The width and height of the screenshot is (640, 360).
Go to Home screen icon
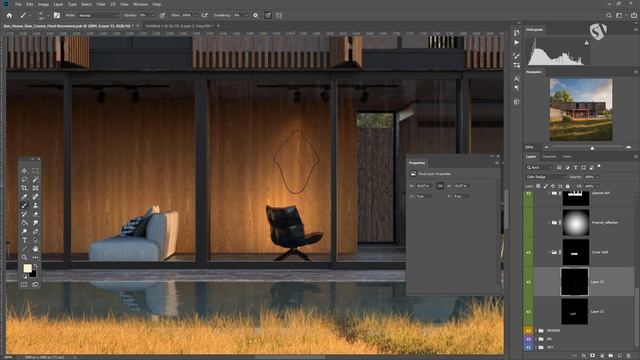pyautogui.click(x=9, y=15)
